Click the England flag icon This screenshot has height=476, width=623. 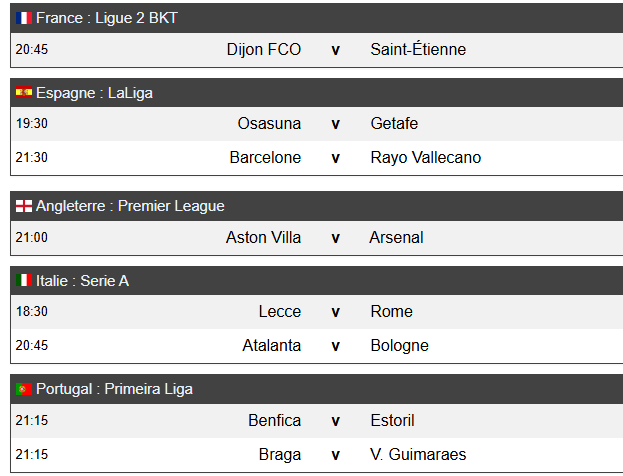24,206
